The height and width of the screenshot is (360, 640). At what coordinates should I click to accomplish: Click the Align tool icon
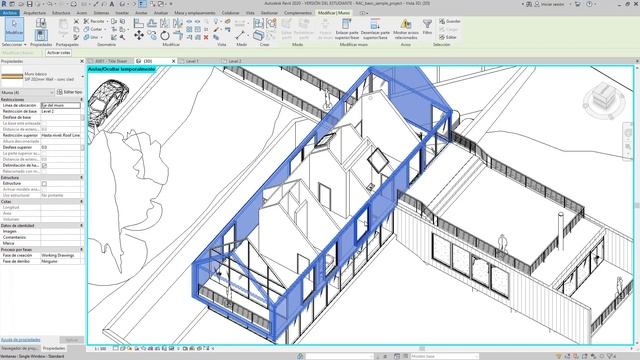[x=139, y=23]
